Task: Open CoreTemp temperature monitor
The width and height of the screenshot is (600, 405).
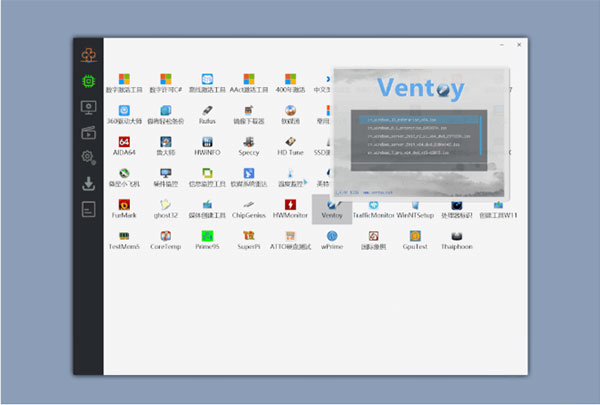Action: coord(165,238)
